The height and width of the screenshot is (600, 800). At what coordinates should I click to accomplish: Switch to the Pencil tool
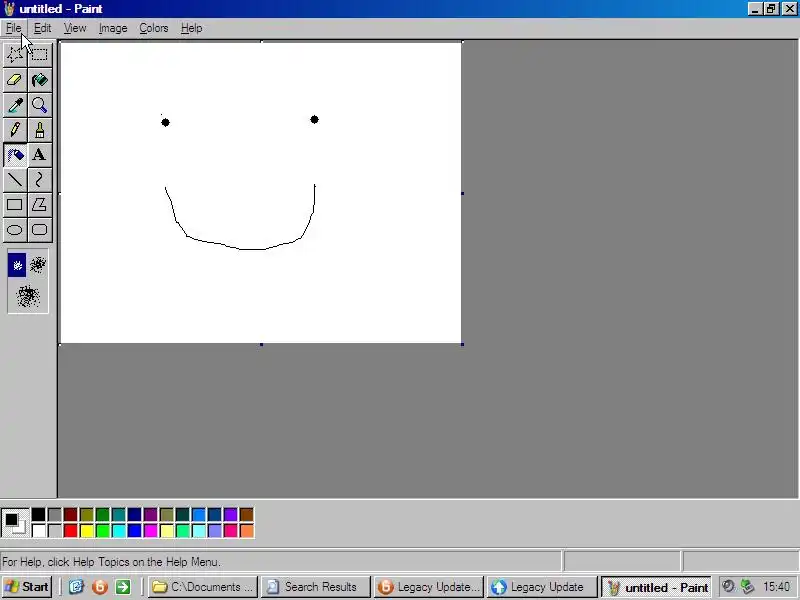(15, 130)
